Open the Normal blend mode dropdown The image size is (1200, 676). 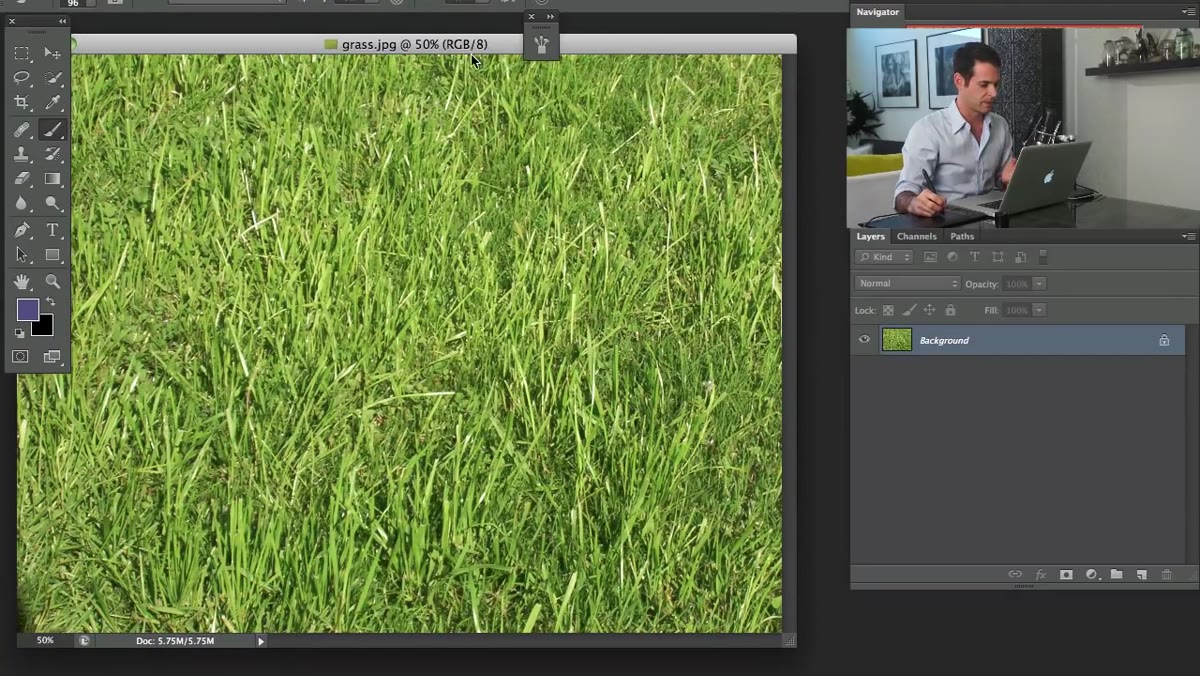coord(907,284)
